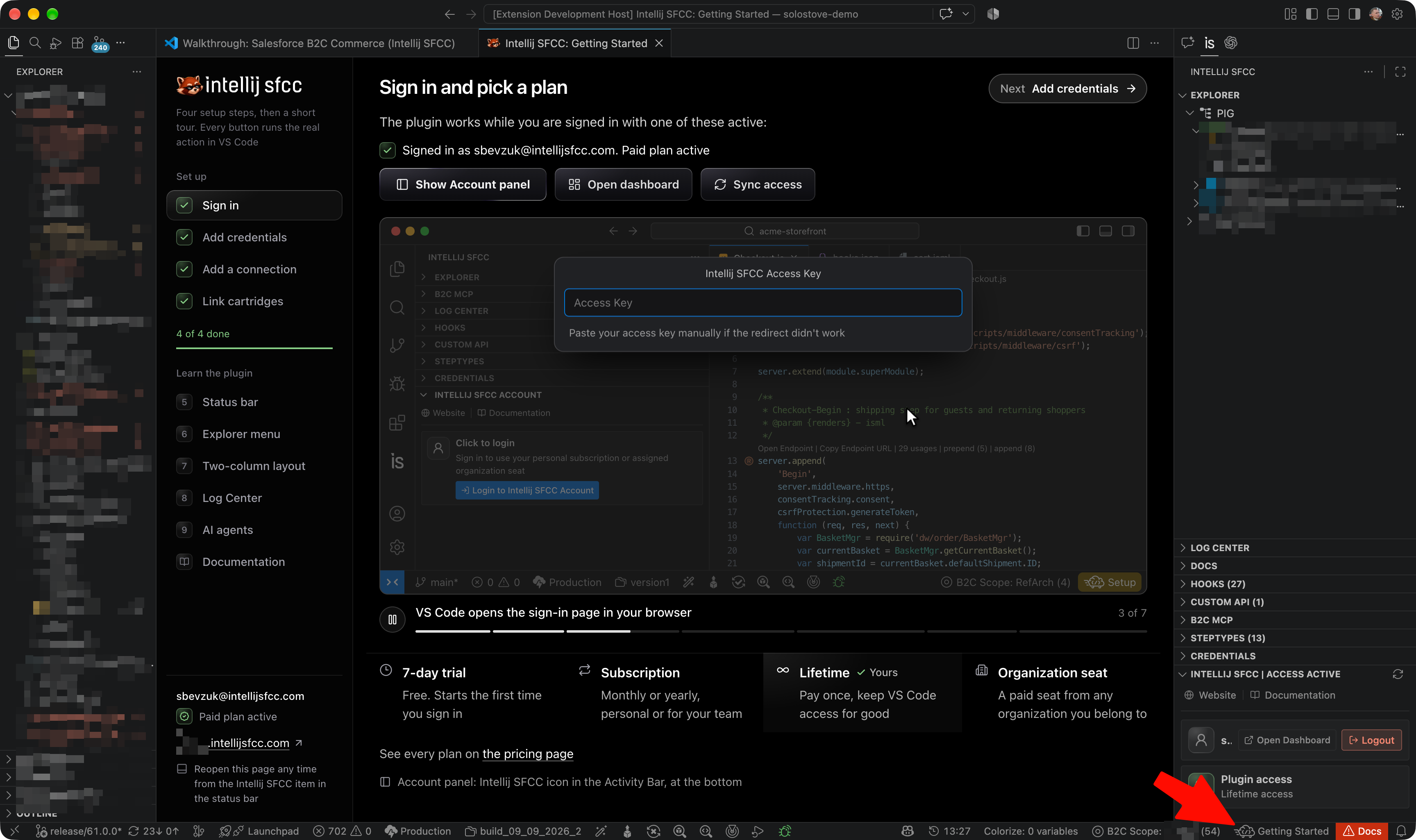Image resolution: width=1416 pixels, height=840 pixels.
Task: Click the Show Account panel button
Action: (x=463, y=184)
